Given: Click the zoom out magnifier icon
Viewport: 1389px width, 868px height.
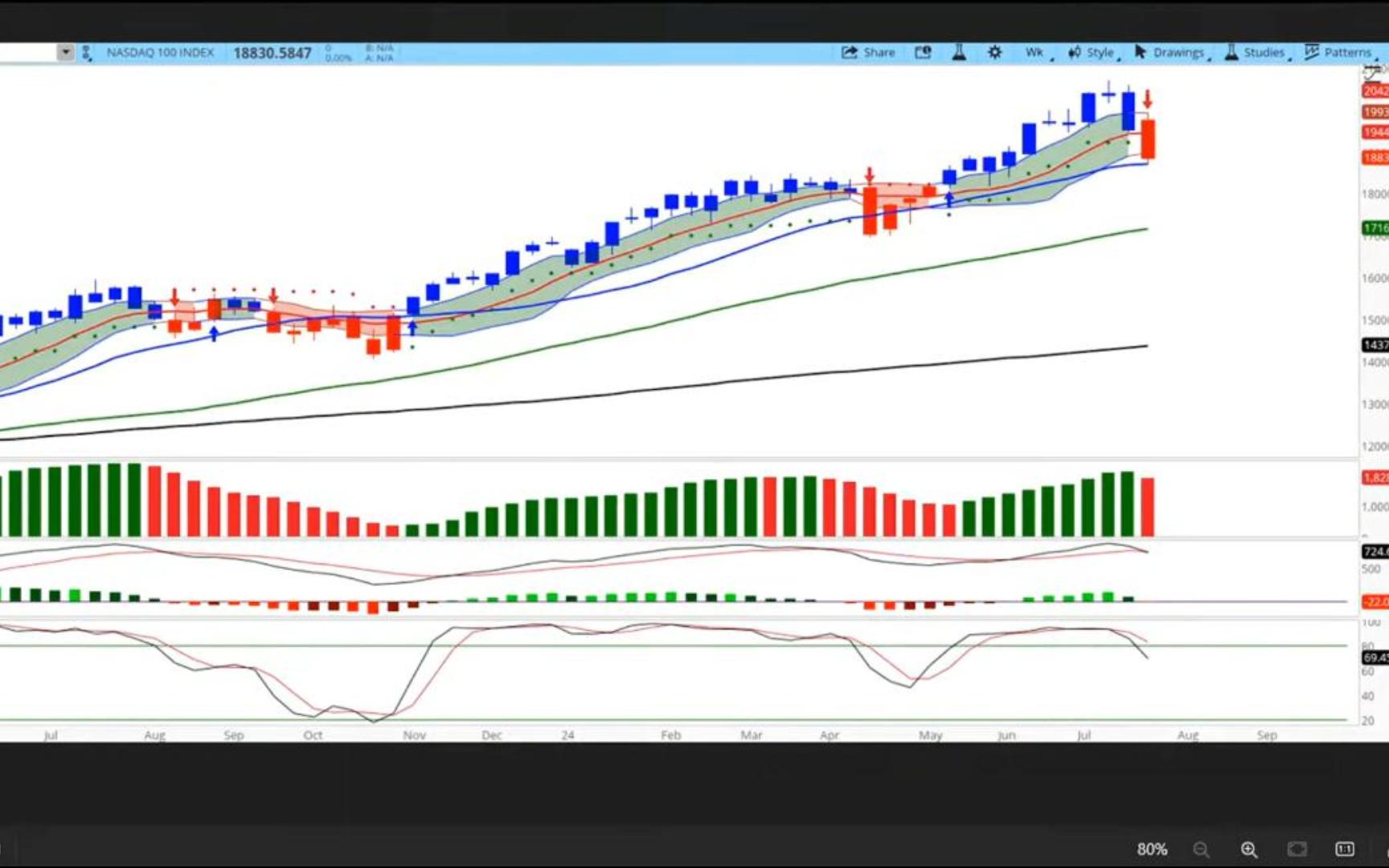Looking at the screenshot, I should tap(1201, 850).
